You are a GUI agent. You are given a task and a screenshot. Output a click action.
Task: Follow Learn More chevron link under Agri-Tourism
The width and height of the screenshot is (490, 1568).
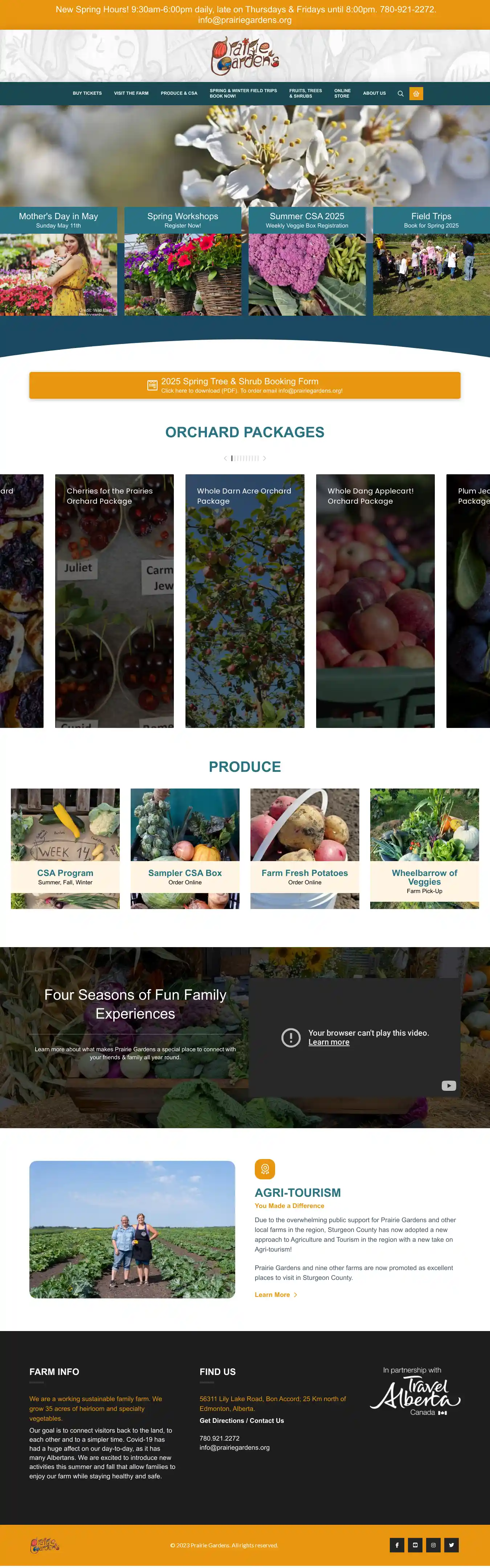tap(276, 1295)
